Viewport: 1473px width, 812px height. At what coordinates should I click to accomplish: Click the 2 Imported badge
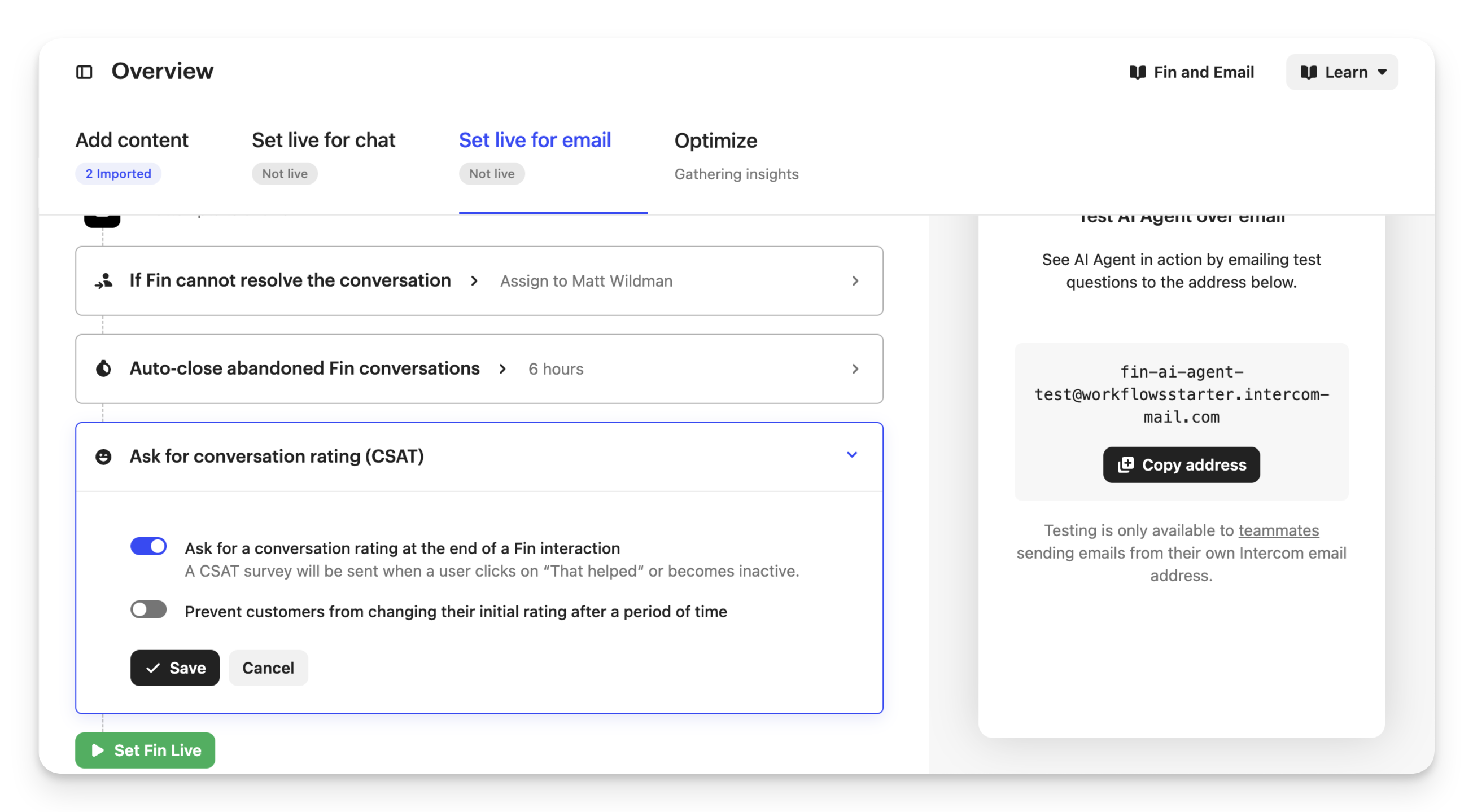pyautogui.click(x=119, y=173)
